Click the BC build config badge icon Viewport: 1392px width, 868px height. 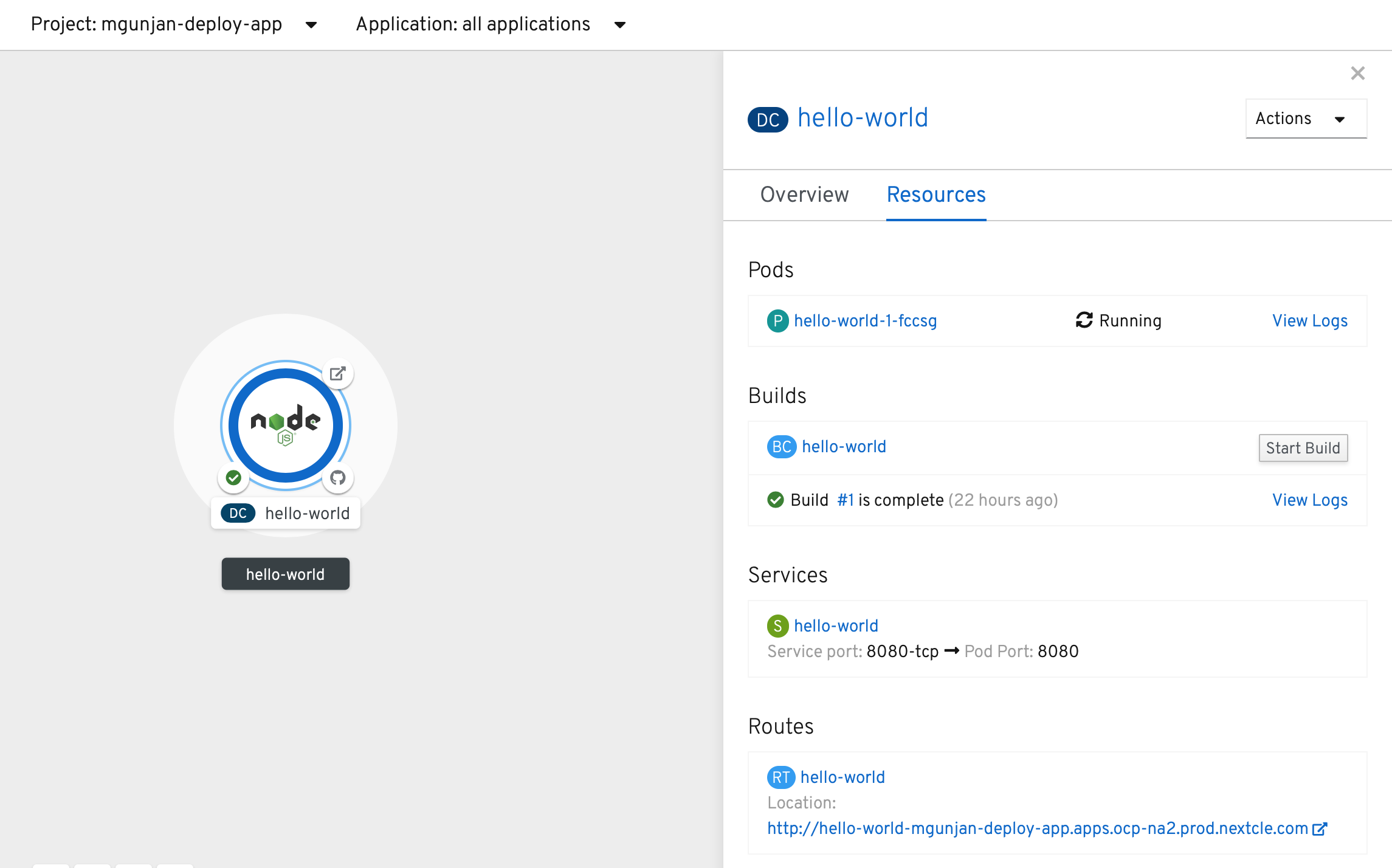(x=781, y=447)
